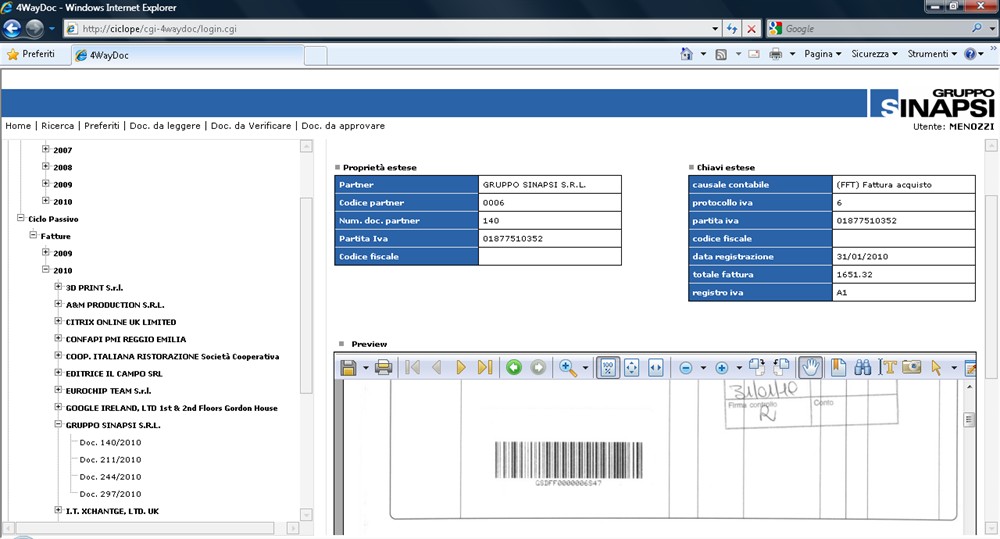Open Preferiti favorites button in browser

(31, 54)
